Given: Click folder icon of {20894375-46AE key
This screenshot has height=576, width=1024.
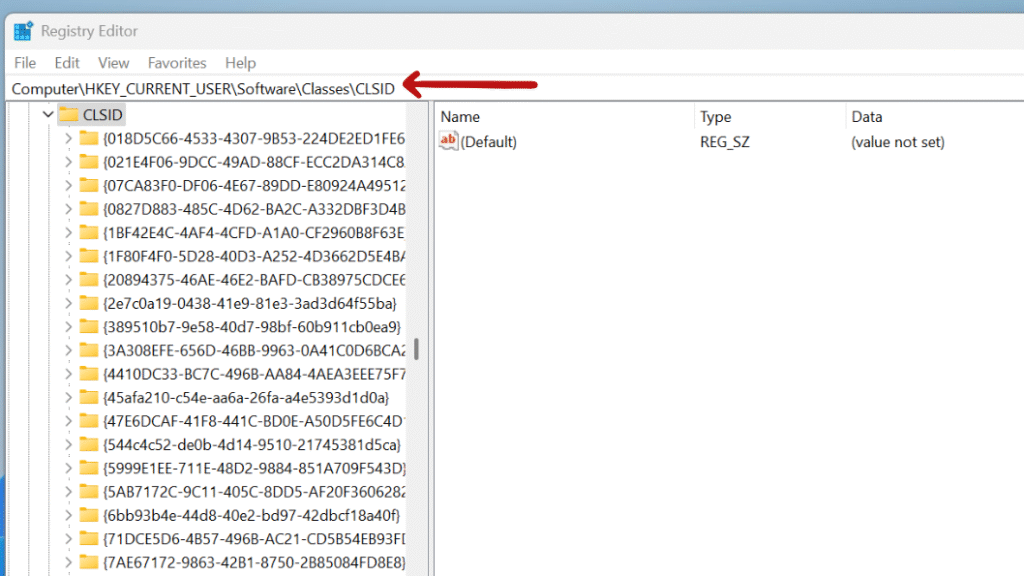Looking at the screenshot, I should (89, 279).
